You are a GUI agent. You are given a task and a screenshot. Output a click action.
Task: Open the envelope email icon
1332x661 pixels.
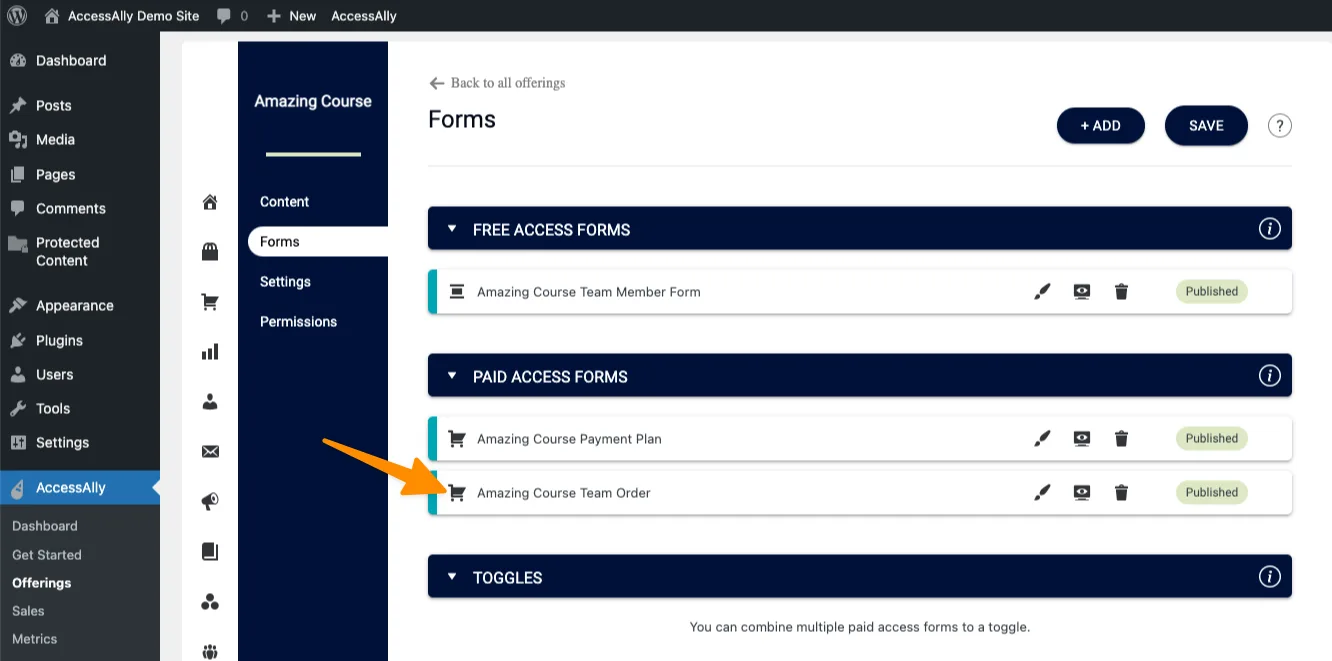click(210, 452)
